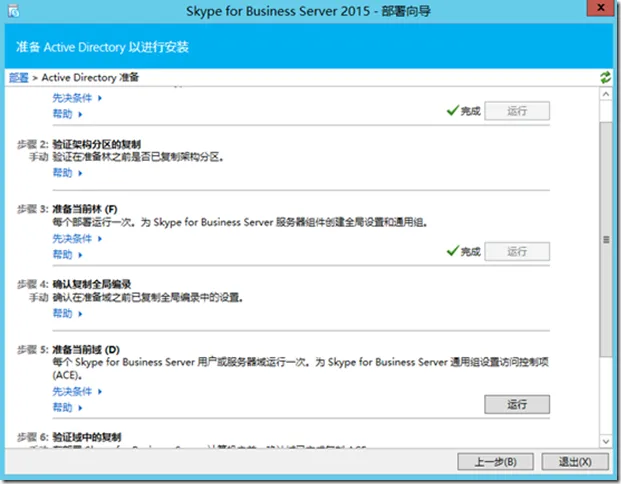
Task: Click the scrollbar up arrow
Action: point(606,94)
